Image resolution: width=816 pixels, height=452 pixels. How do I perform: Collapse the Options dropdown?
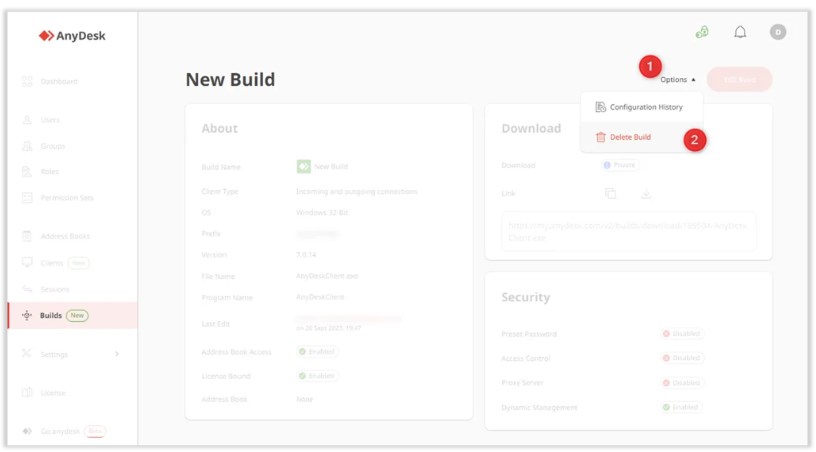click(x=678, y=80)
